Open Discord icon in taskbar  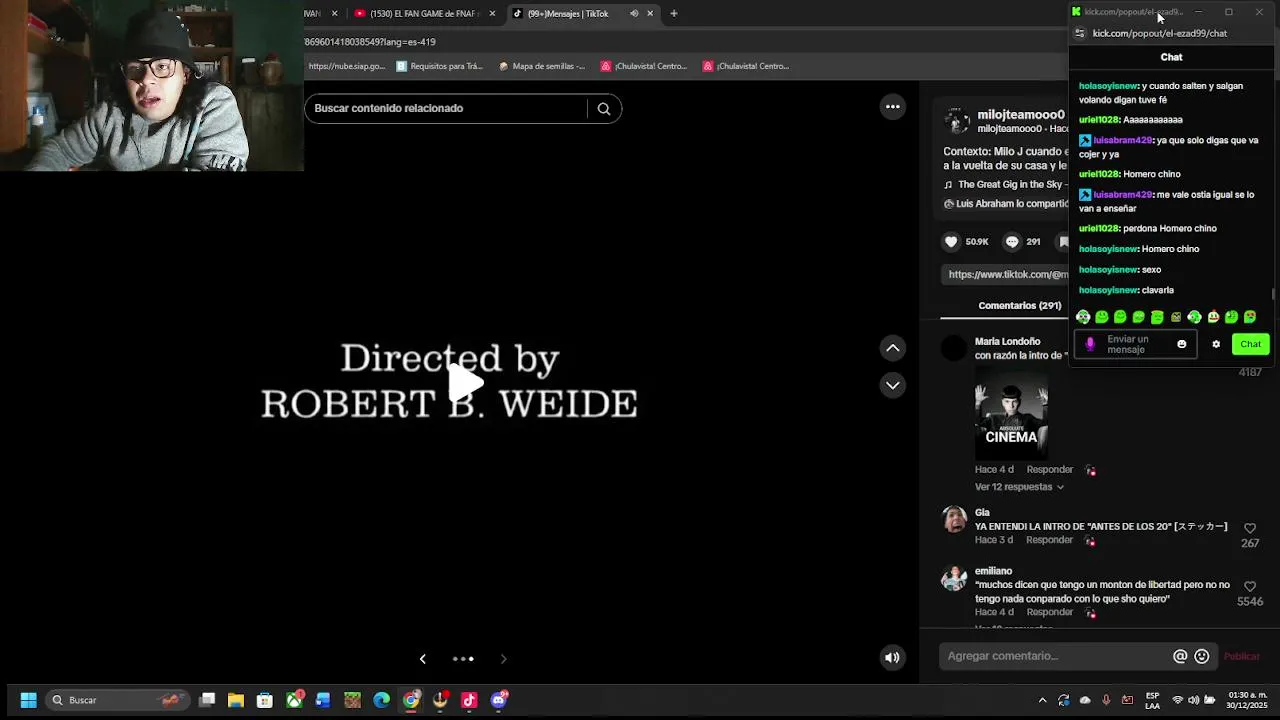[499, 700]
